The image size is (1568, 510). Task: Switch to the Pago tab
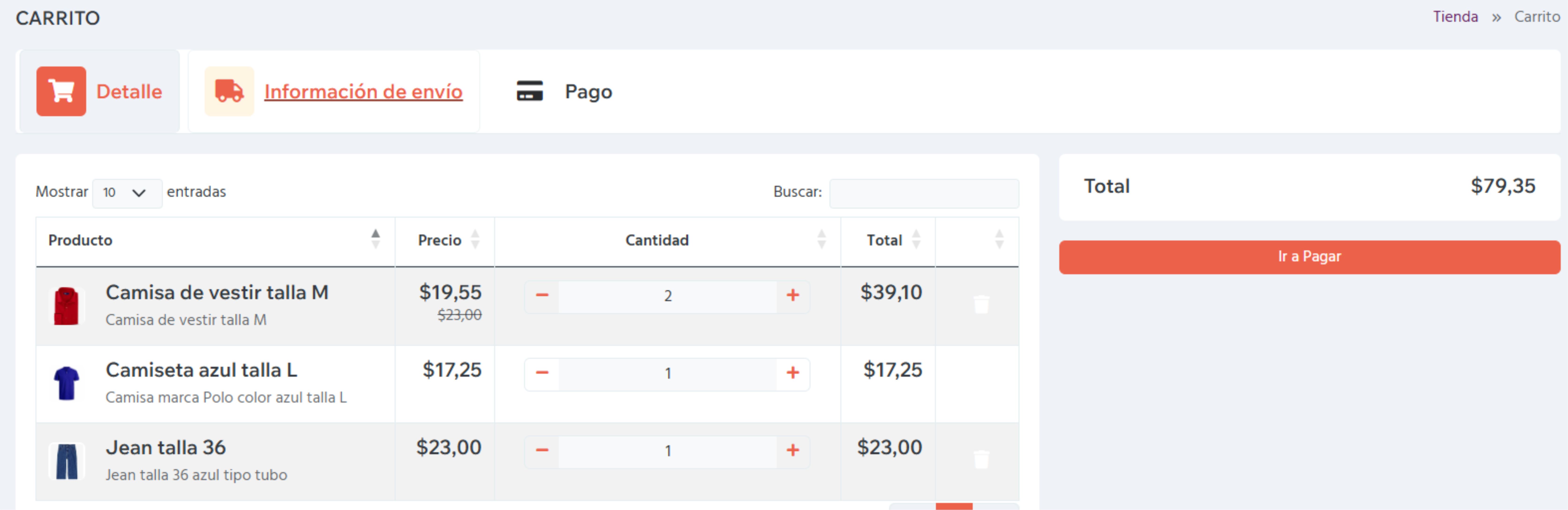[x=587, y=92]
